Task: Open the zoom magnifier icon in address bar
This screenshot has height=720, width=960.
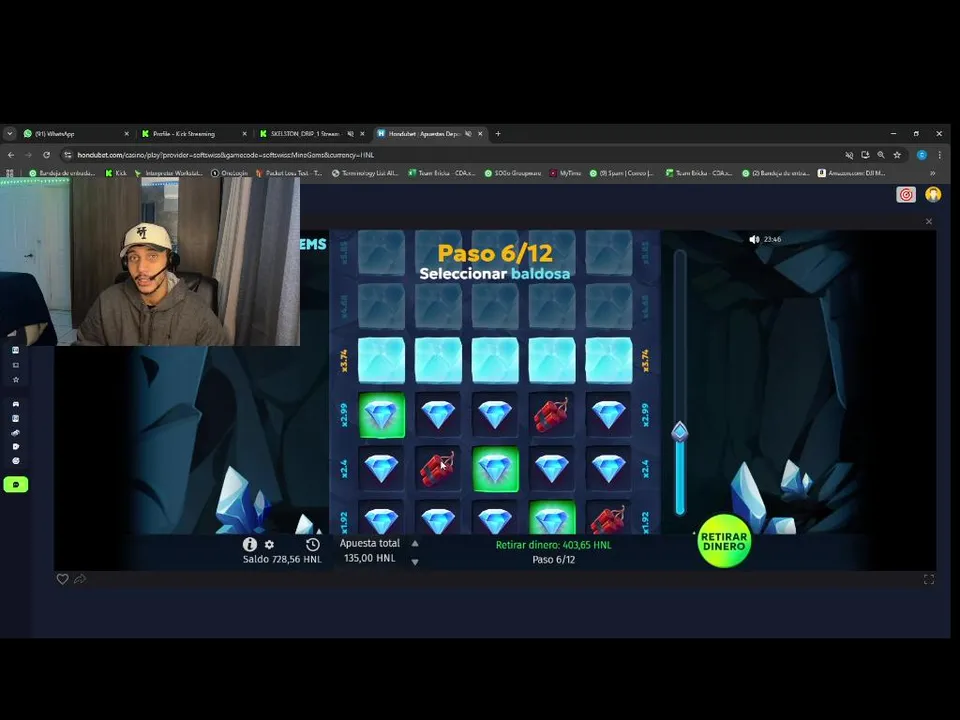Action: pyautogui.click(x=881, y=155)
